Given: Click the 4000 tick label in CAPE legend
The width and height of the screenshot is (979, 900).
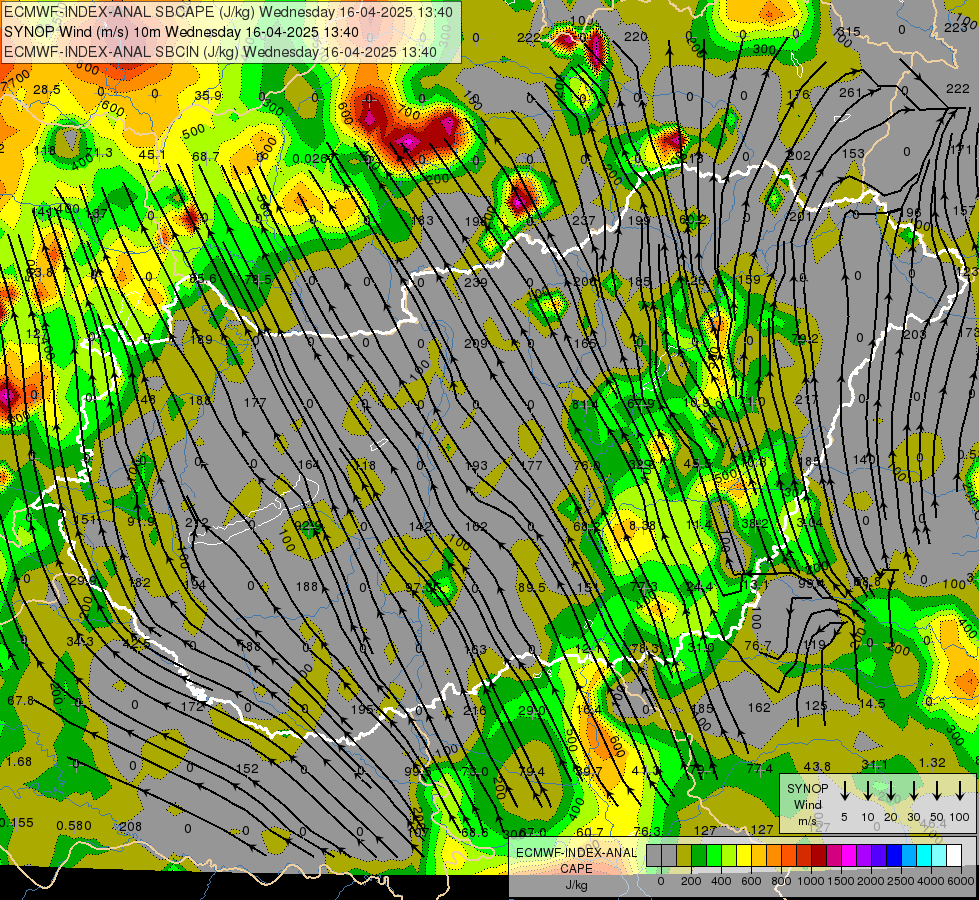Looking at the screenshot, I should (x=931, y=881).
